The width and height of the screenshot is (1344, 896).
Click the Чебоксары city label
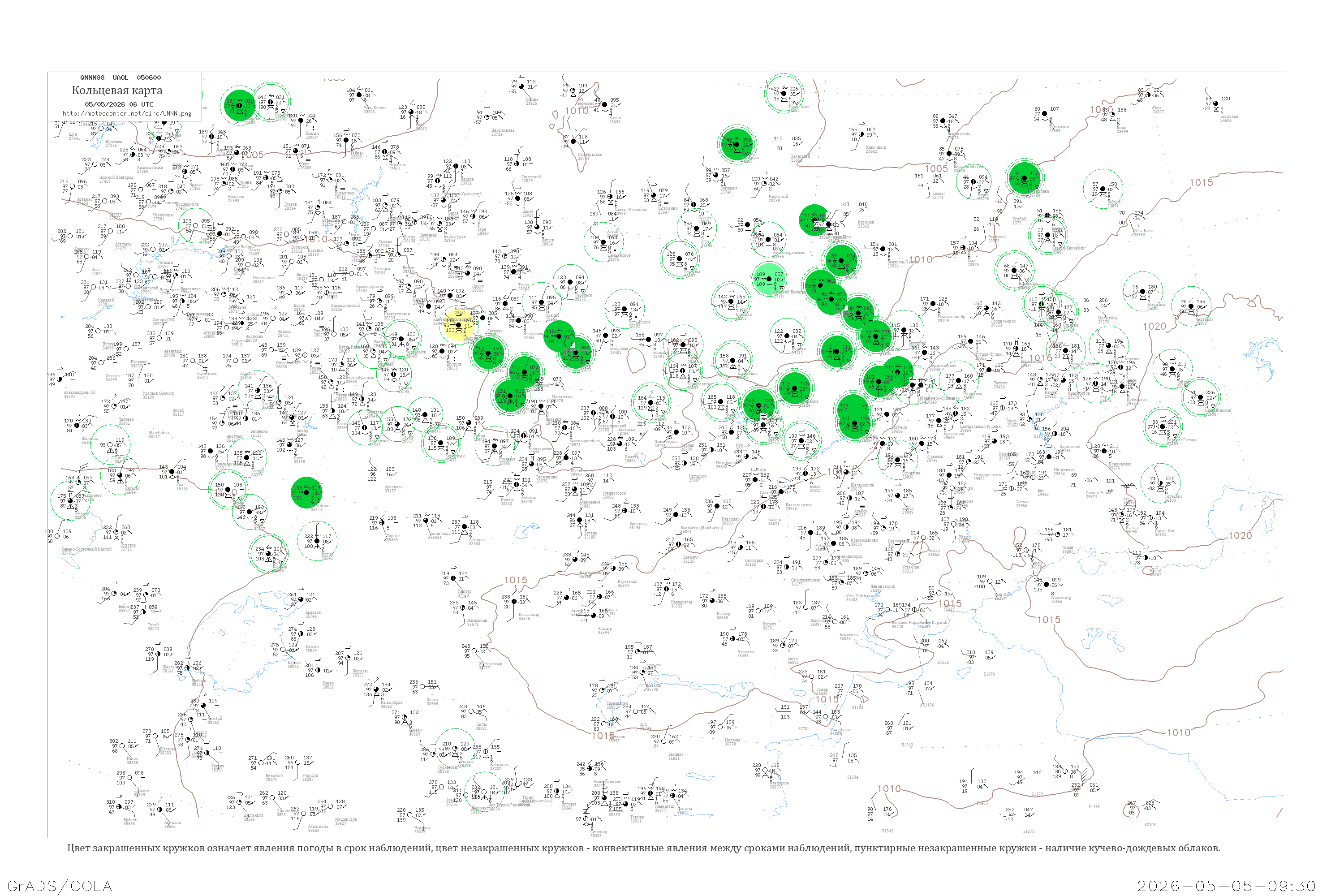pyautogui.click(x=164, y=215)
